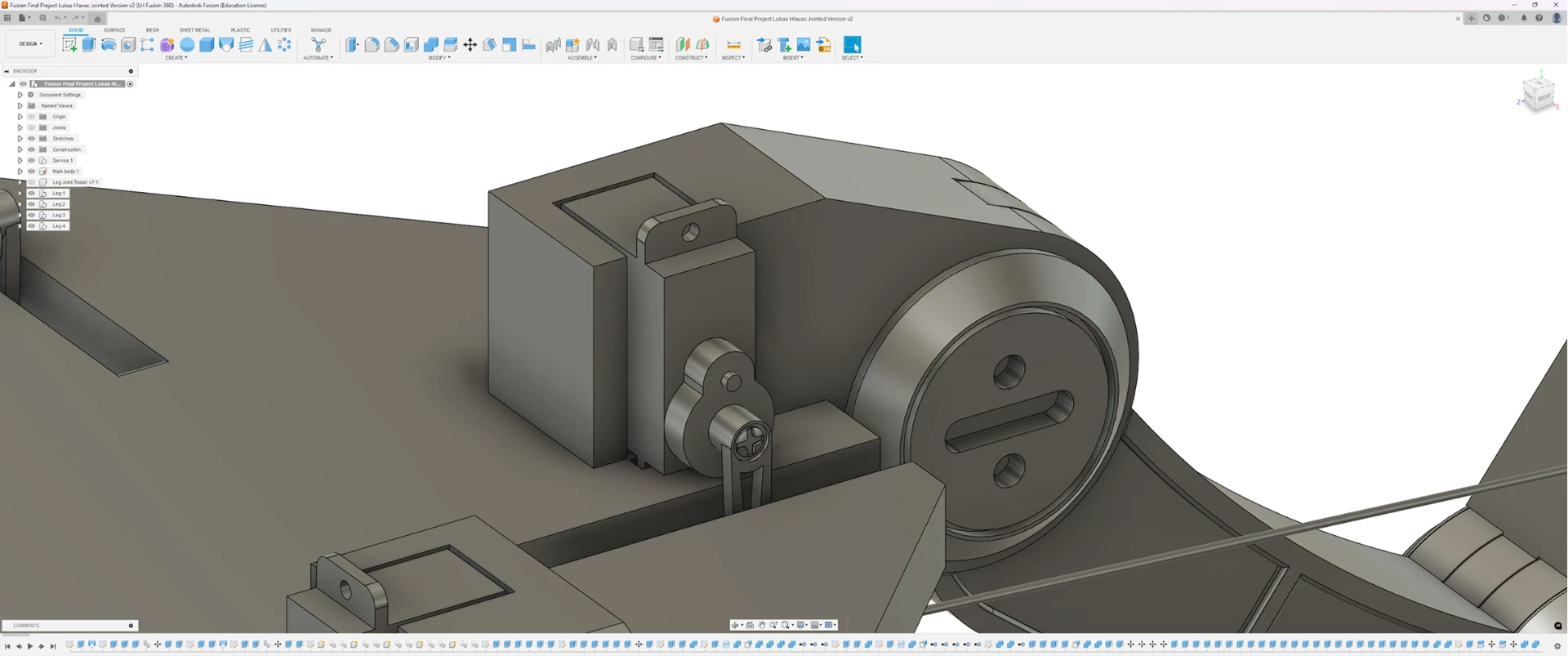1568x656 pixels.
Task: Expand the Named Views node
Action: 20,105
